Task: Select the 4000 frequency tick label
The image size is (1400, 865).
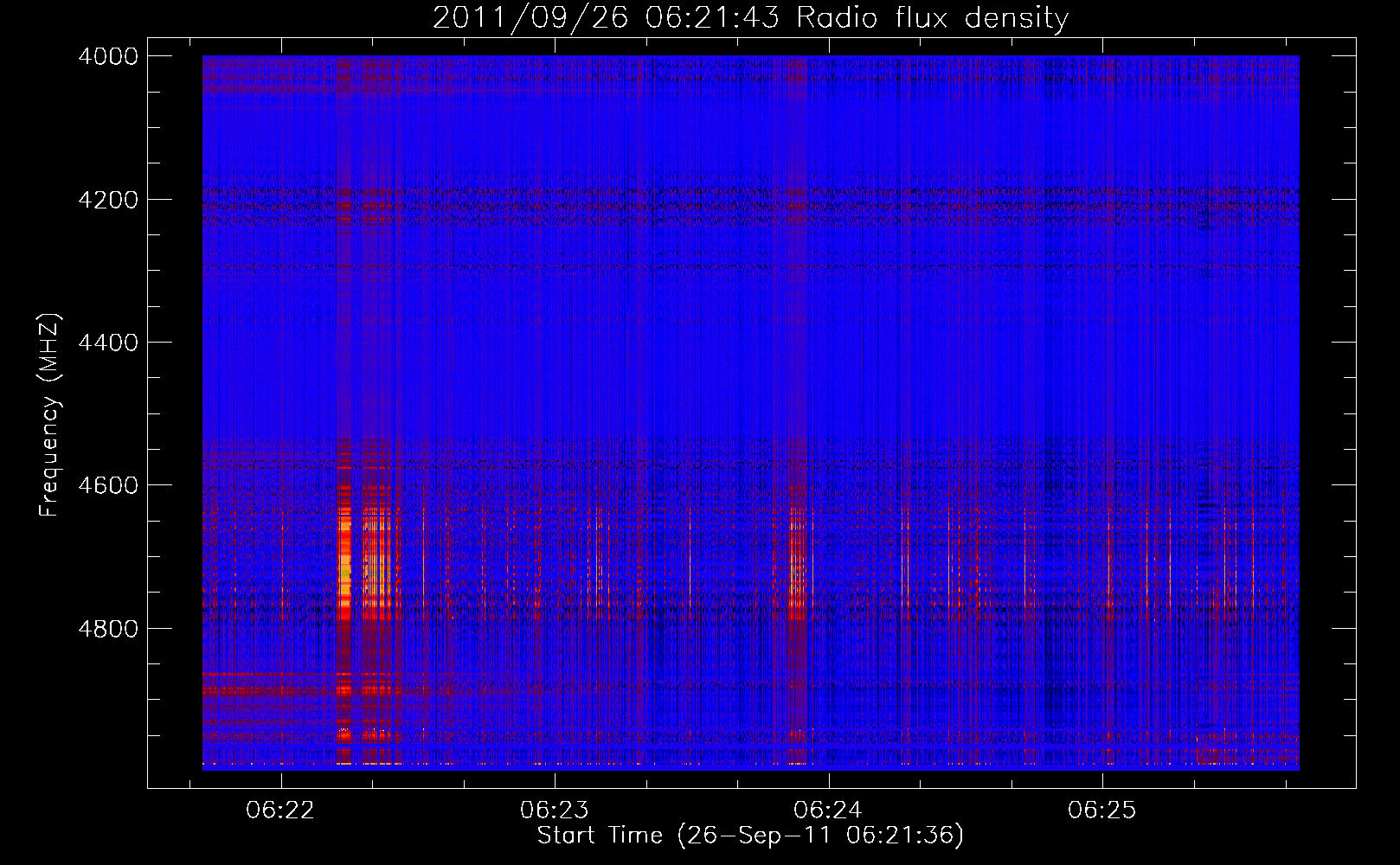Action: 108,56
